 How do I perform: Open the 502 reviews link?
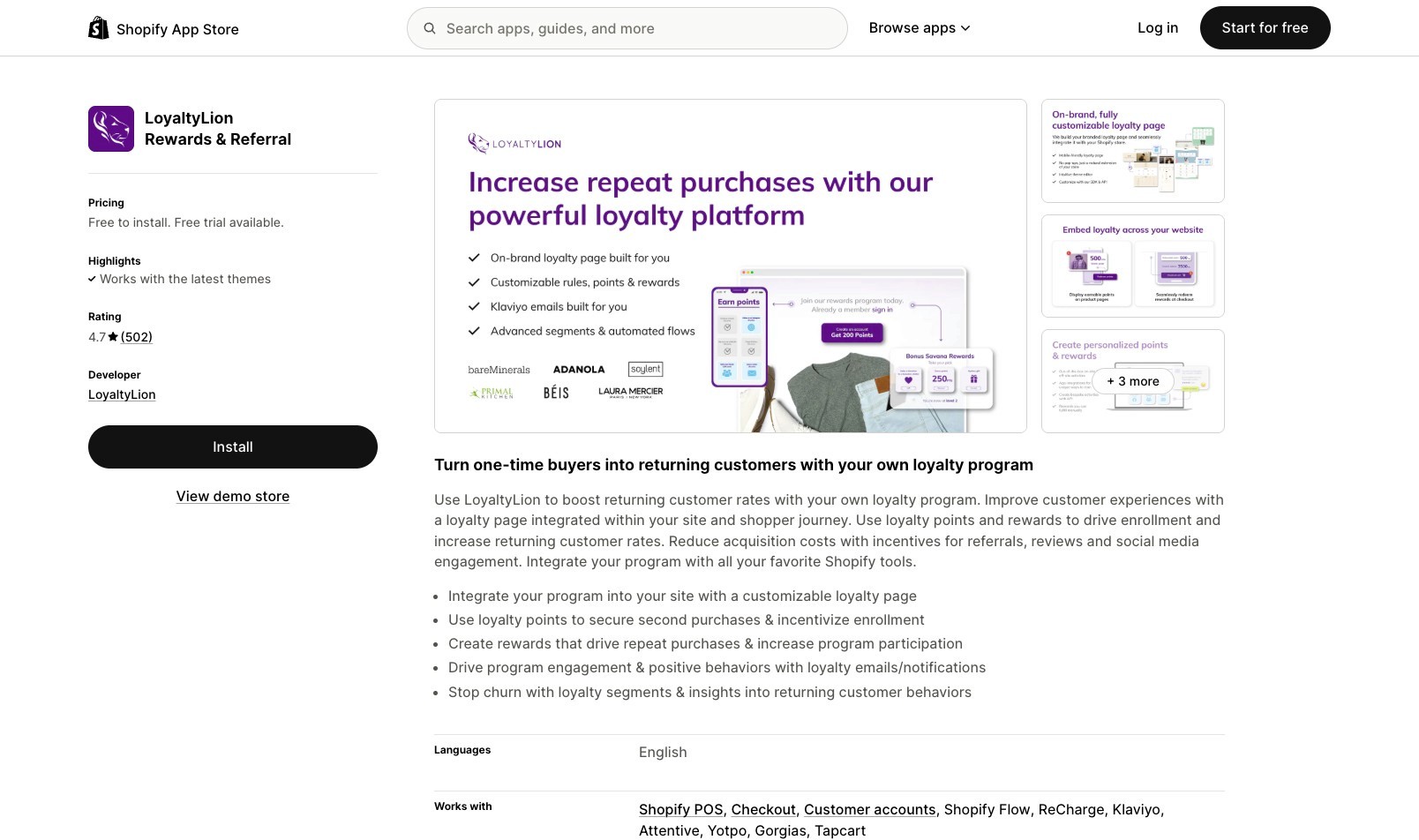pyautogui.click(x=137, y=337)
